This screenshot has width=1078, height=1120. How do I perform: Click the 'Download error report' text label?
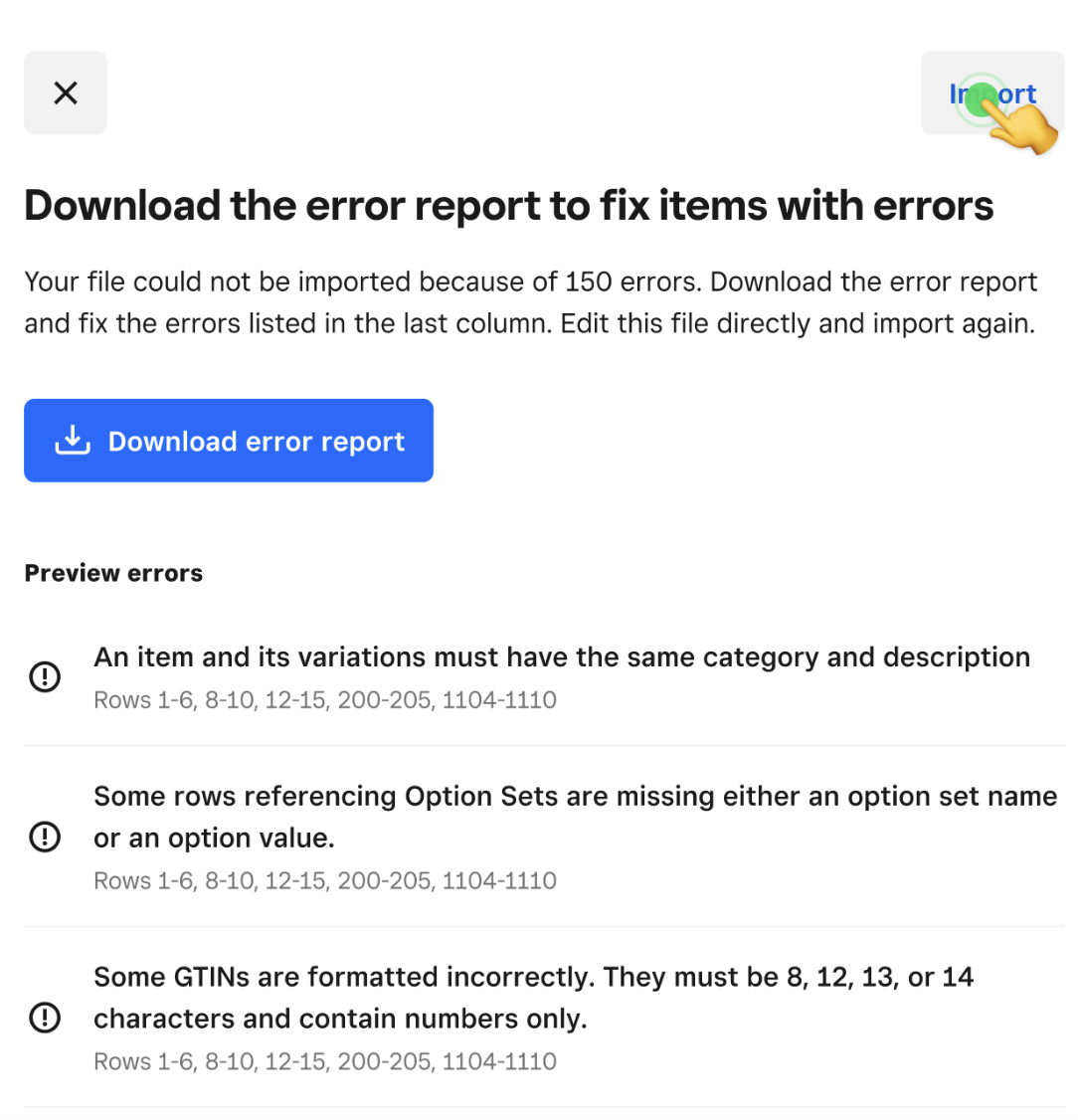pos(257,442)
